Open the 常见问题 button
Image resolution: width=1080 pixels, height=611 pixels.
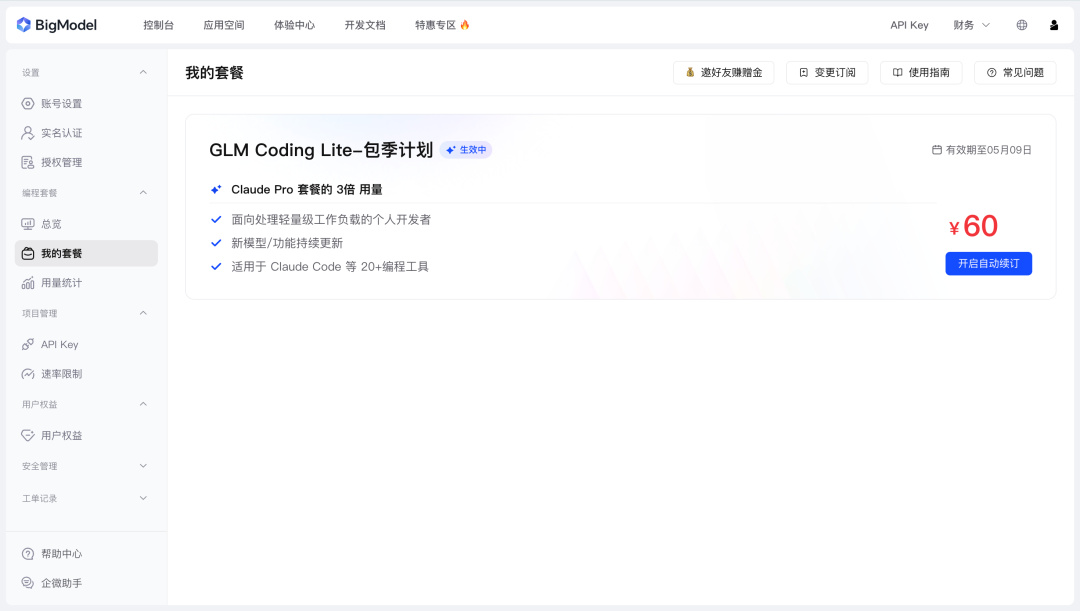tap(1015, 72)
